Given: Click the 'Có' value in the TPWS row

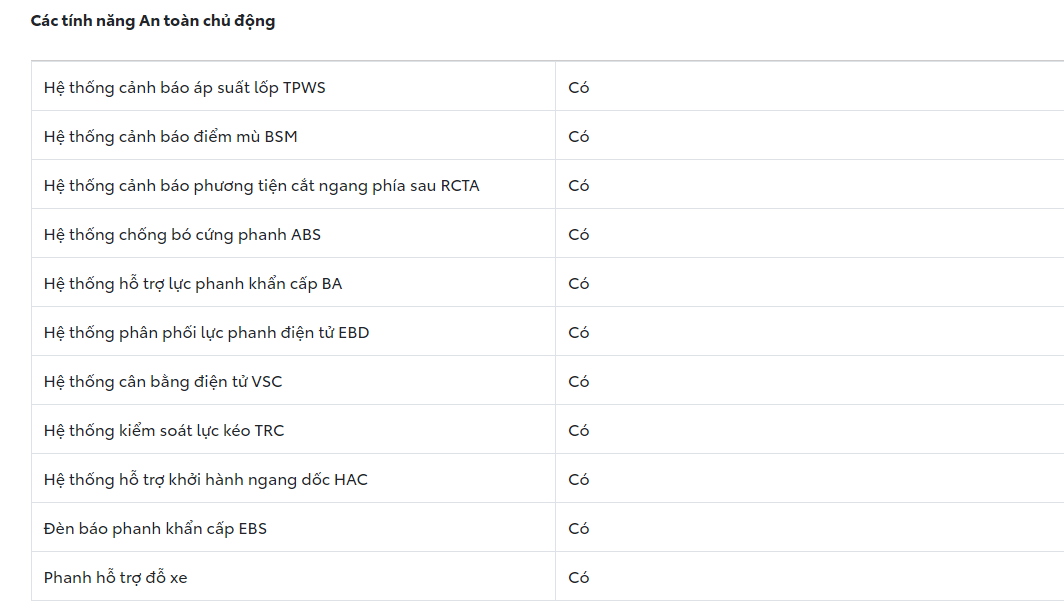Looking at the screenshot, I should [579, 87].
